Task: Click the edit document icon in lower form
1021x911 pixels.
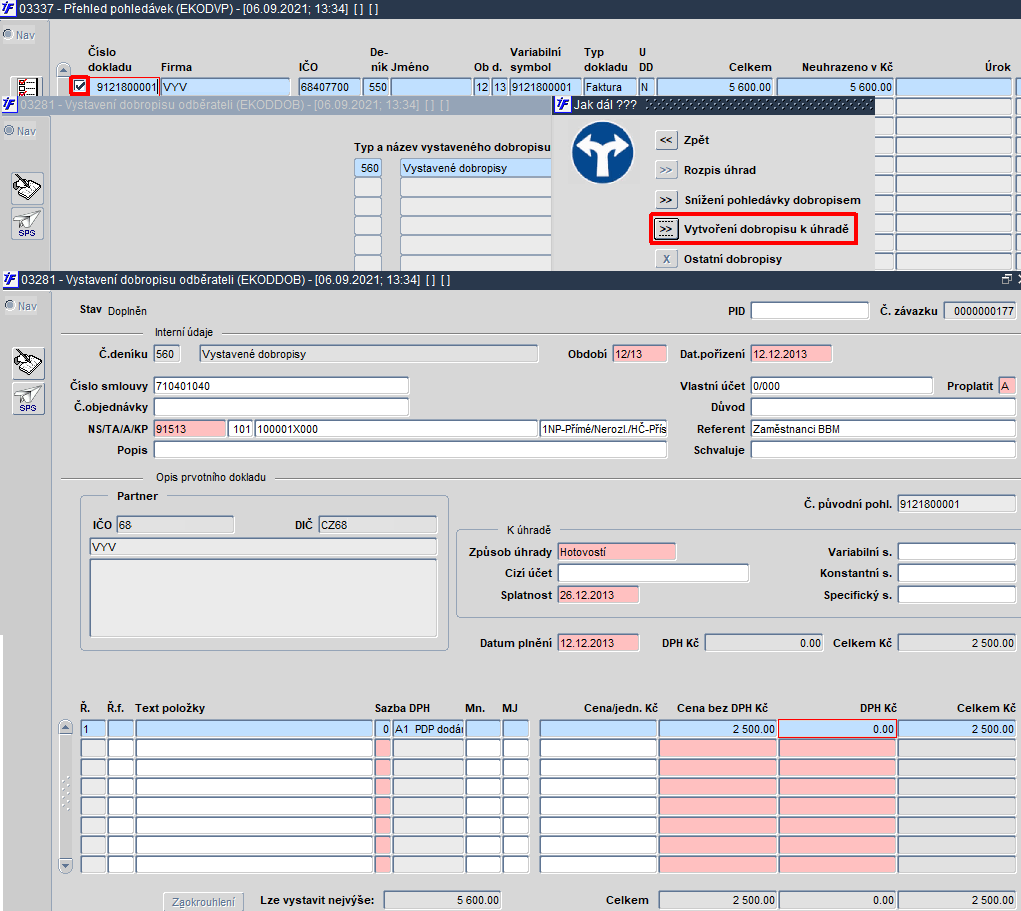Action: coord(28,363)
